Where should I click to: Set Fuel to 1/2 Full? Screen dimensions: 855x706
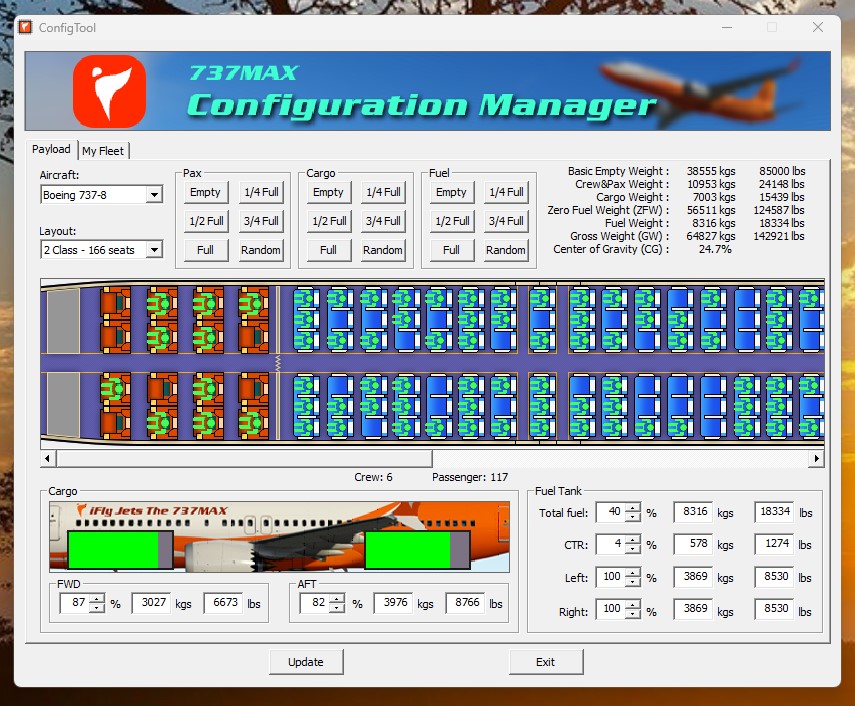tap(451, 221)
